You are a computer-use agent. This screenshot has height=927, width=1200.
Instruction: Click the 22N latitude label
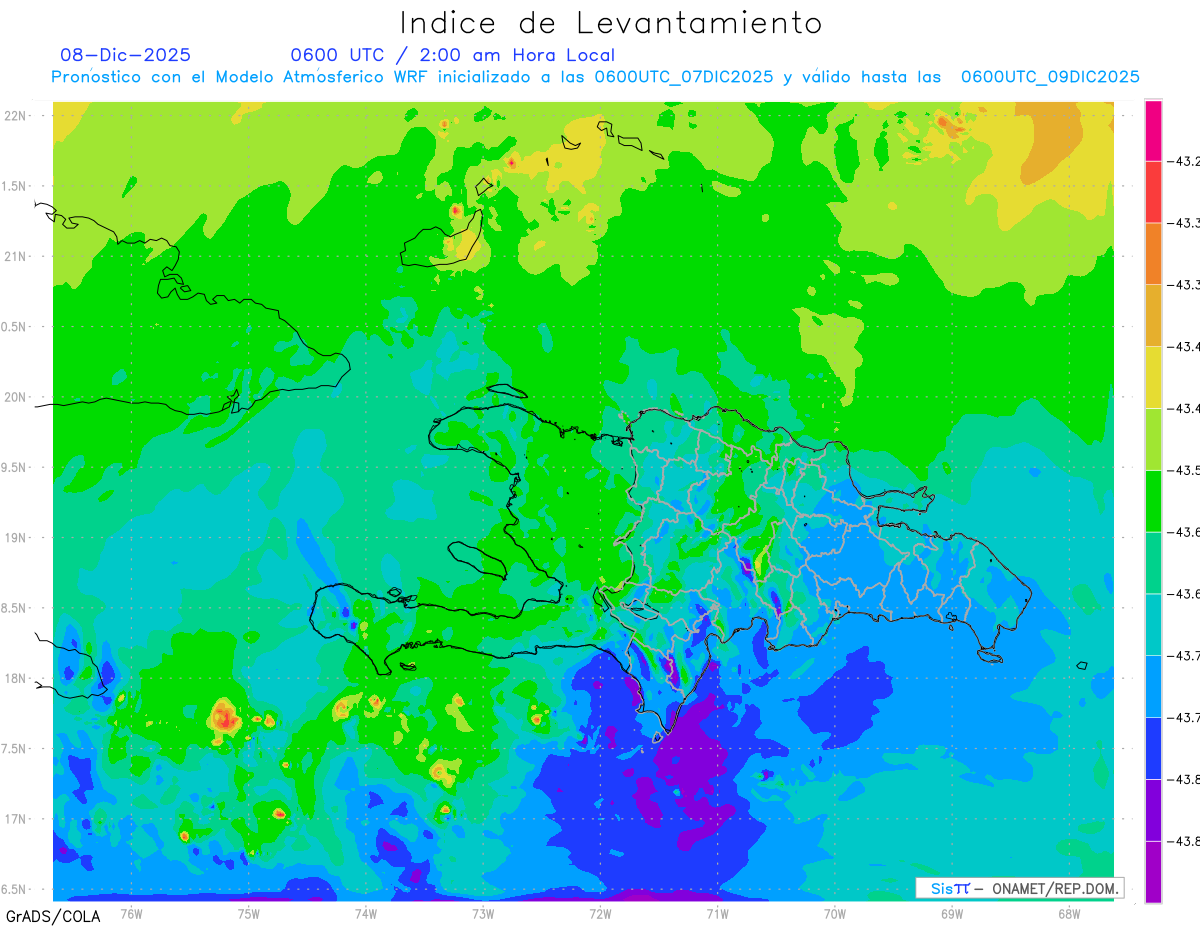tap(16, 115)
